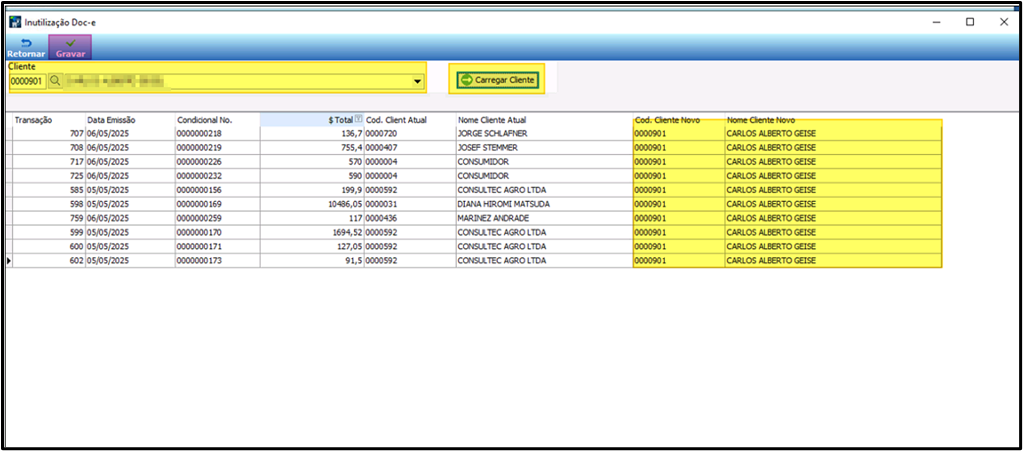Click current client code 0000031
The width and height of the screenshot is (1023, 451).
410,204
